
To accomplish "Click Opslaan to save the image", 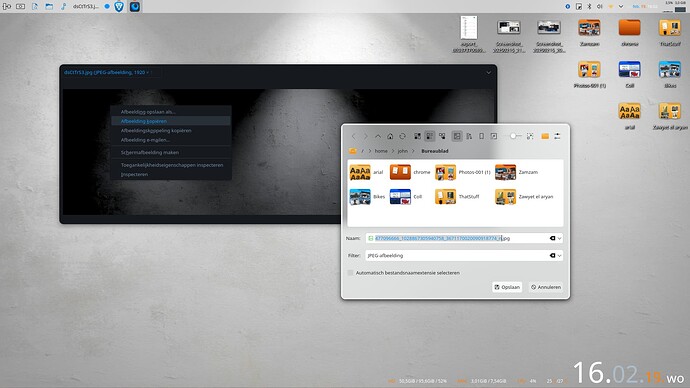I will [x=507, y=287].
